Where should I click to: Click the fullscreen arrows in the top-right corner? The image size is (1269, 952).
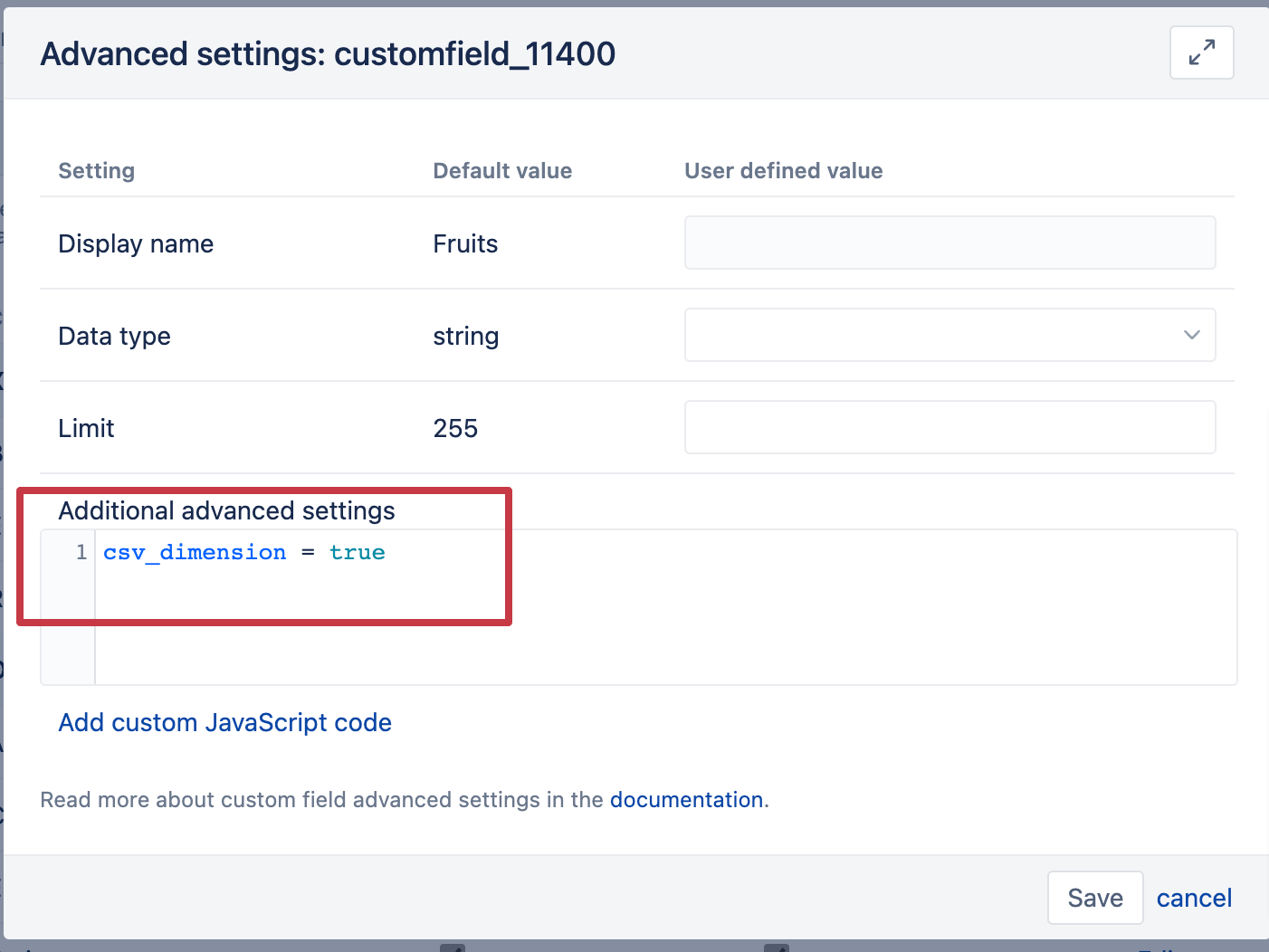pyautogui.click(x=1201, y=52)
